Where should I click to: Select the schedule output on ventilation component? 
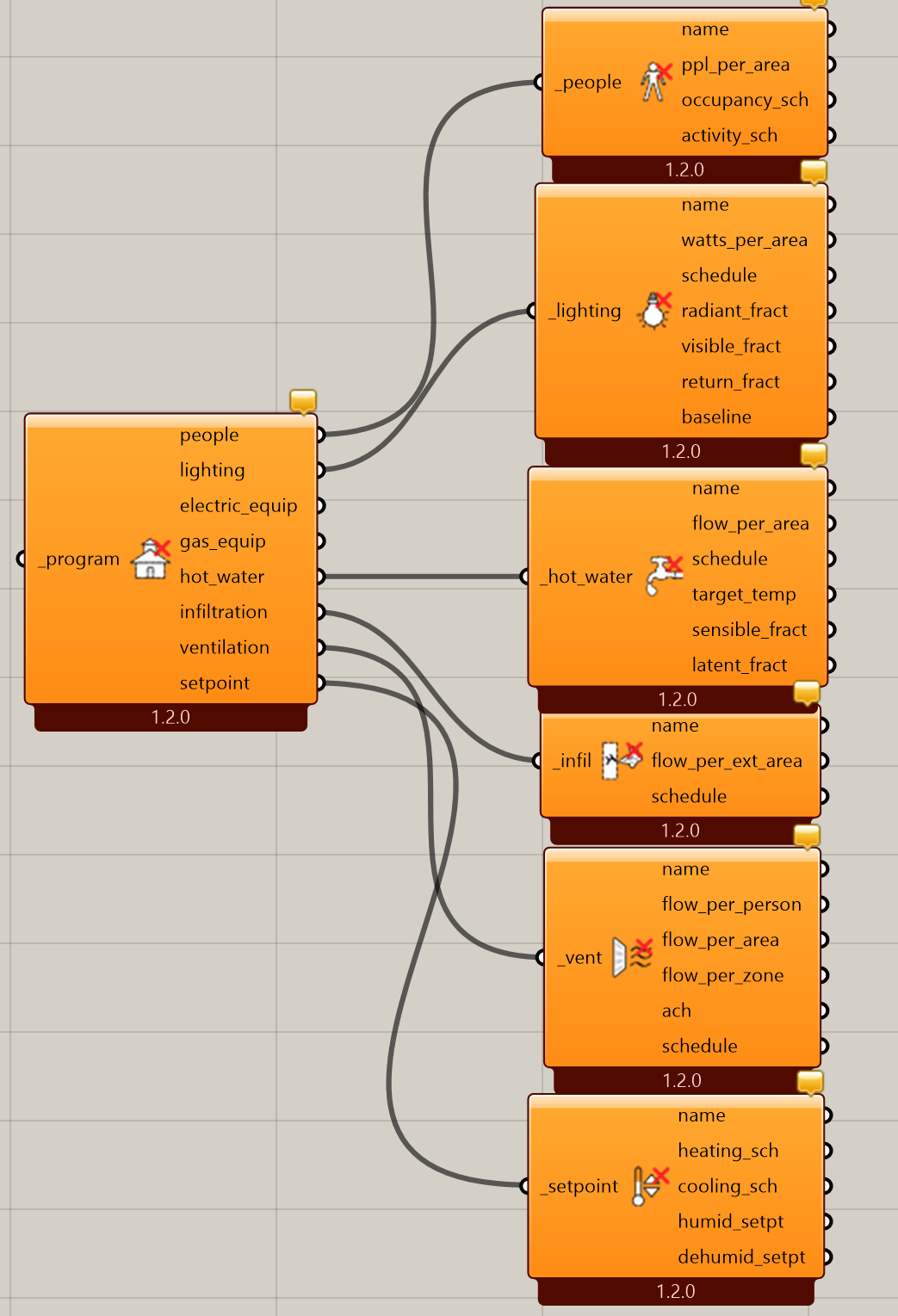(699, 1046)
